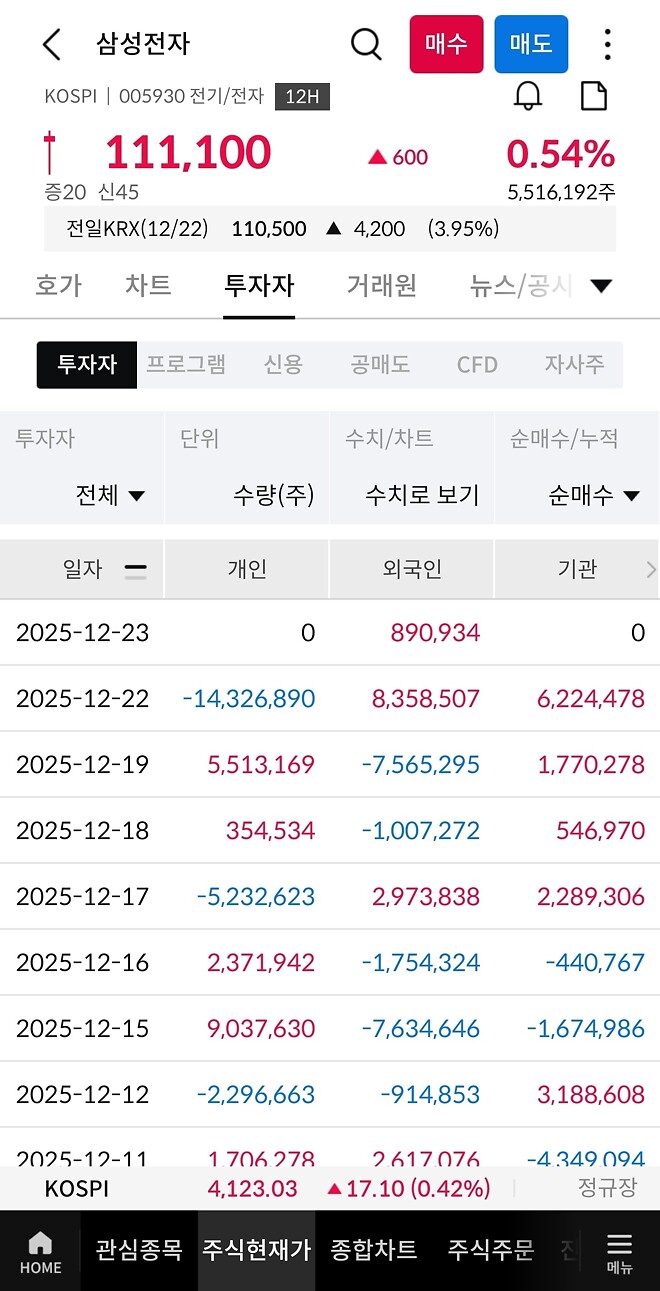Switch to the 차트 tab
This screenshot has width=660, height=1291.
point(147,285)
